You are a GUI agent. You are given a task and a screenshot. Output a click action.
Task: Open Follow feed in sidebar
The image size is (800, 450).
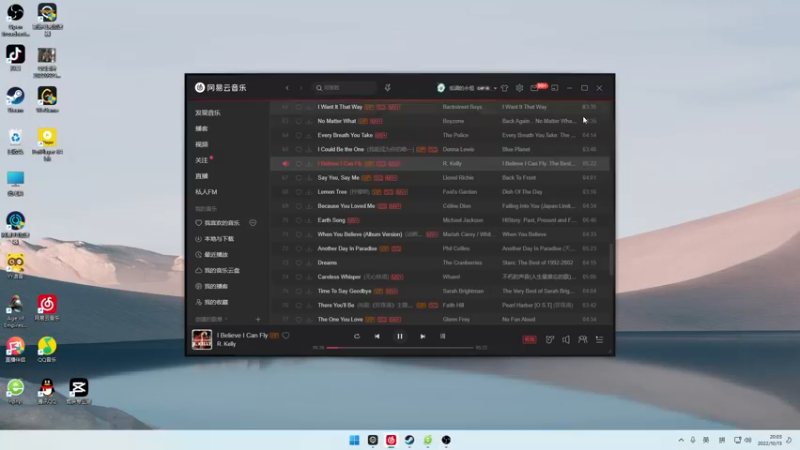pos(202,160)
